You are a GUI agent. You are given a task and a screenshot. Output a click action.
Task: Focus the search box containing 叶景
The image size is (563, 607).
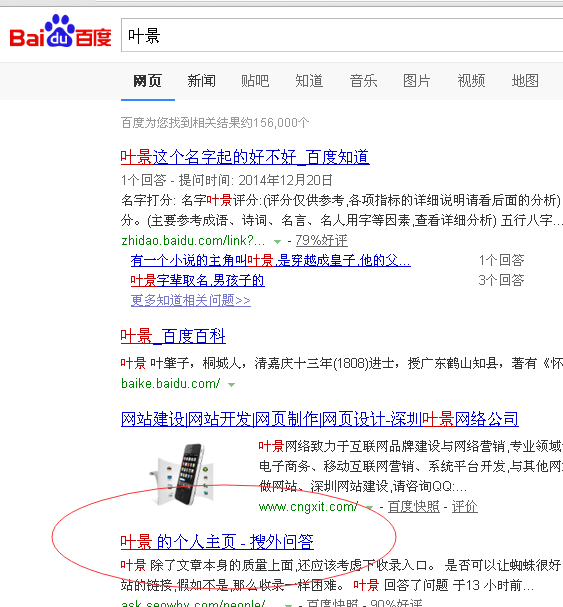[342, 35]
